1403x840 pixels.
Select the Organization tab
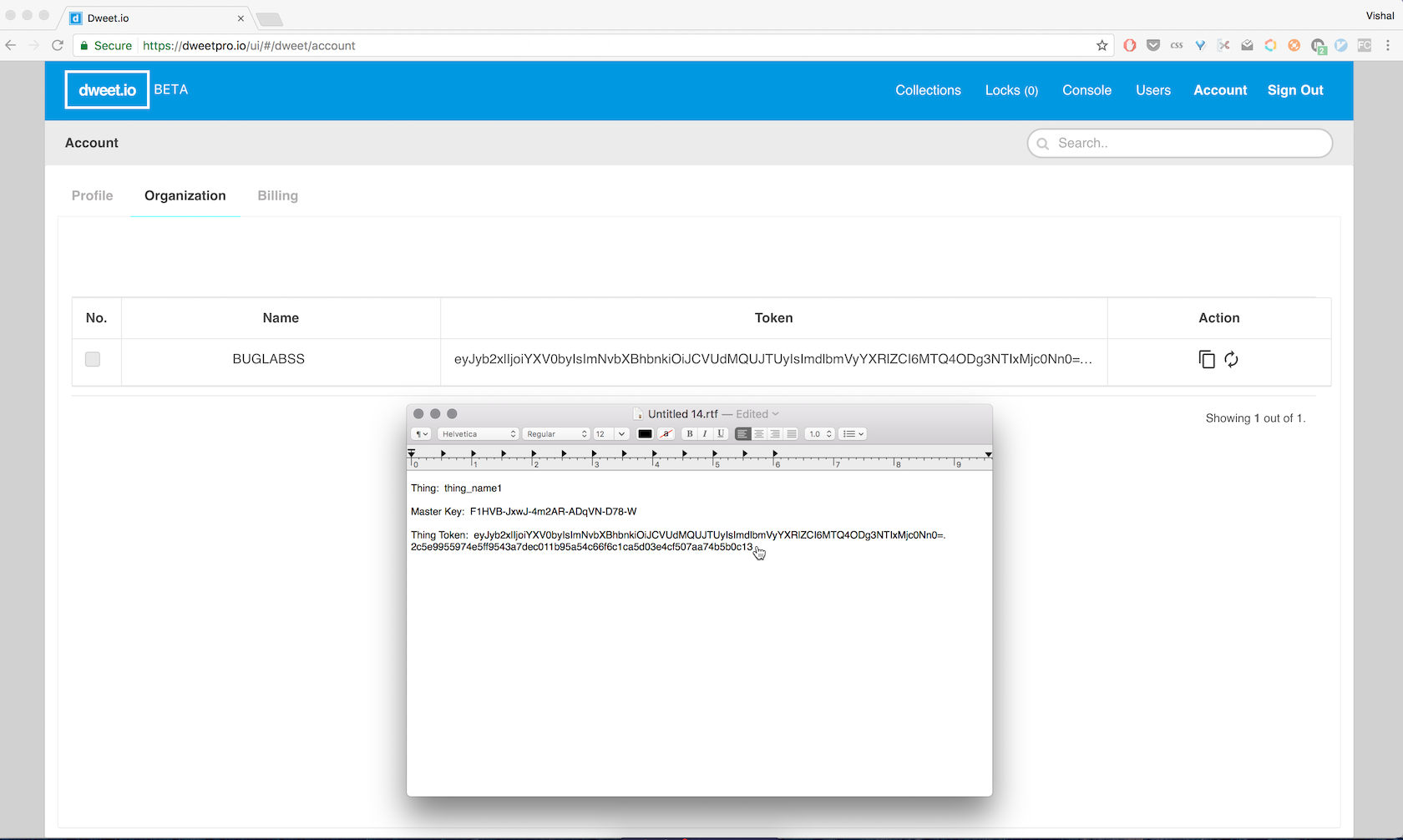click(185, 195)
